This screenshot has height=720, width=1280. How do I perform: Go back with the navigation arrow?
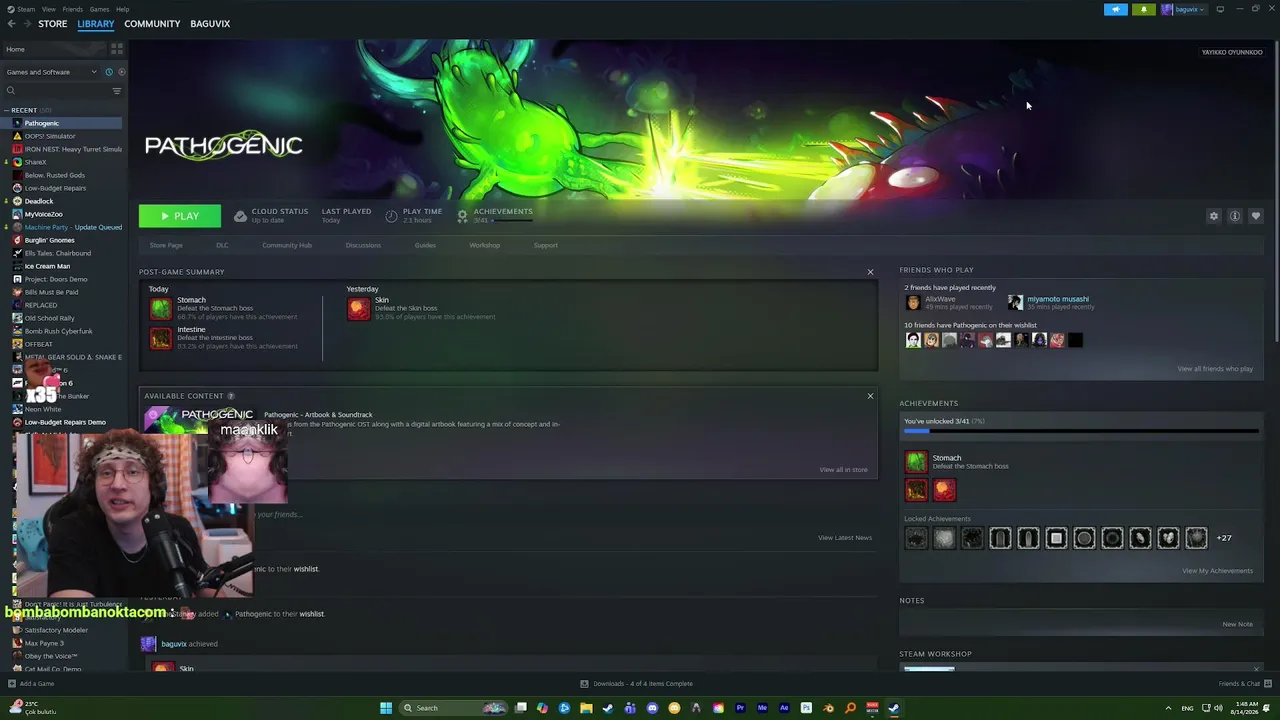[11, 24]
